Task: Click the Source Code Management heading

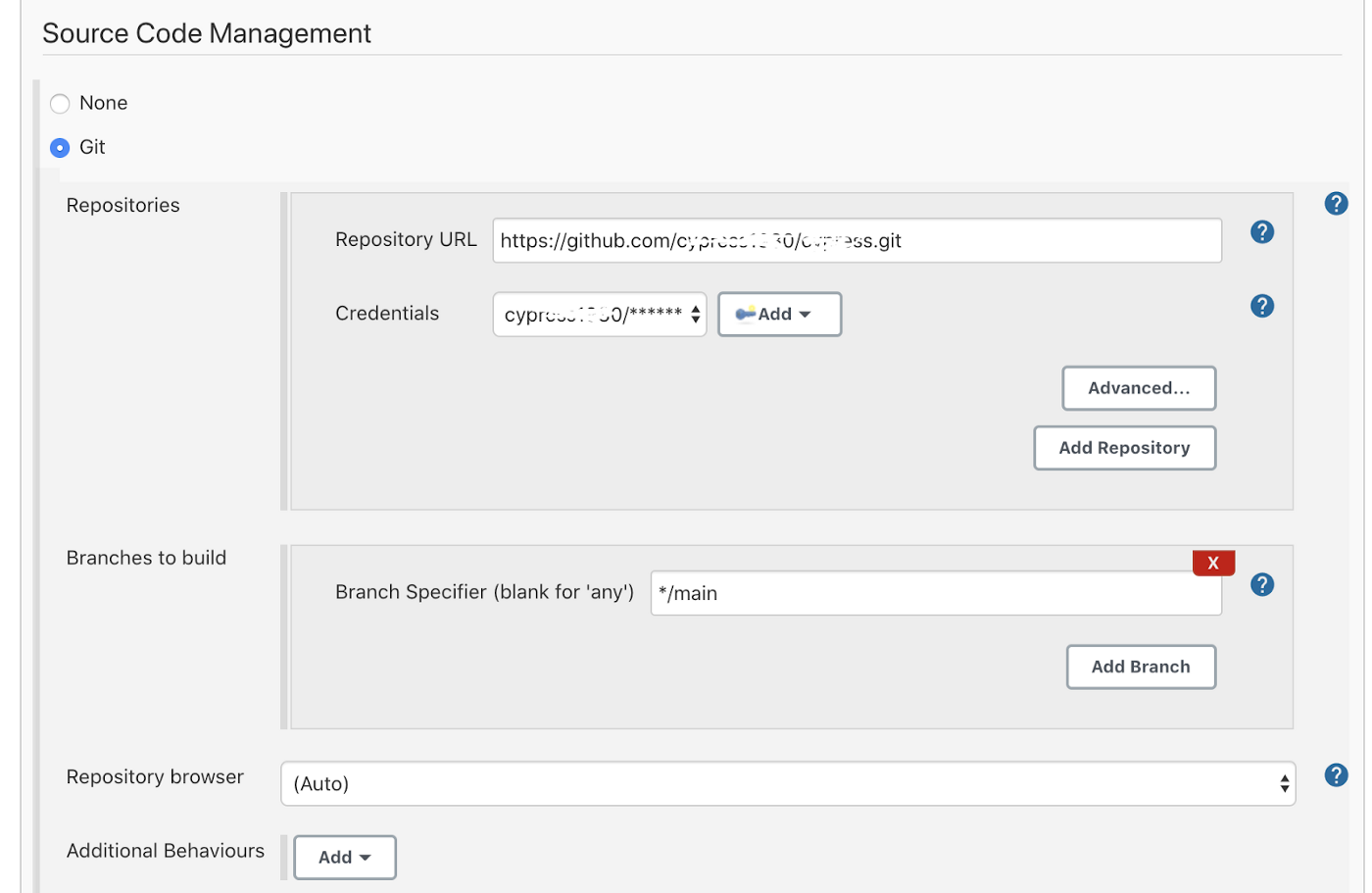Action: [207, 34]
